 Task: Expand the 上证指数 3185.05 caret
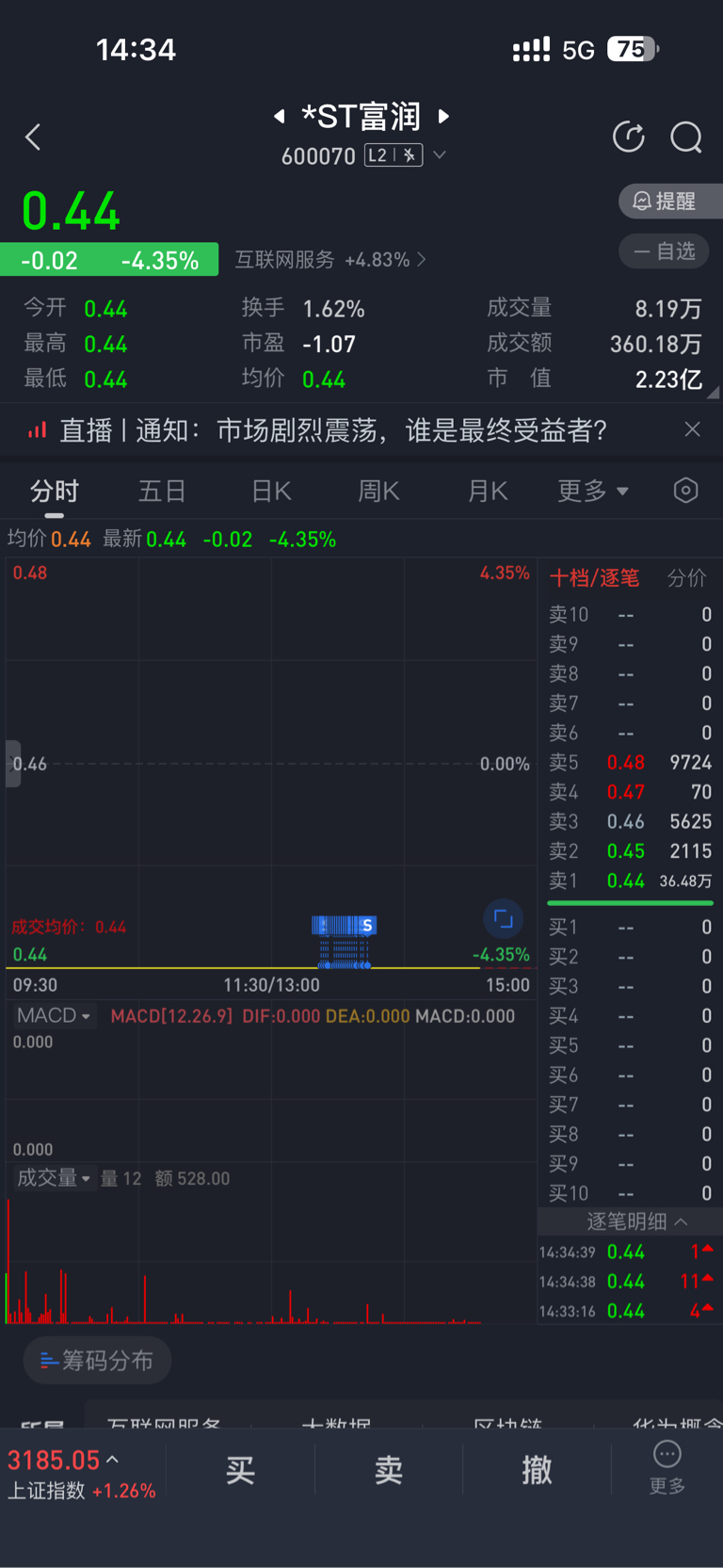(x=113, y=1460)
